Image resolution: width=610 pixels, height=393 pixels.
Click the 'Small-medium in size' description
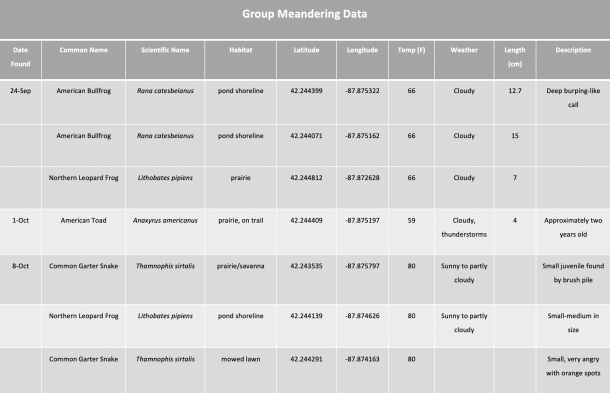pyautogui.click(x=573, y=323)
